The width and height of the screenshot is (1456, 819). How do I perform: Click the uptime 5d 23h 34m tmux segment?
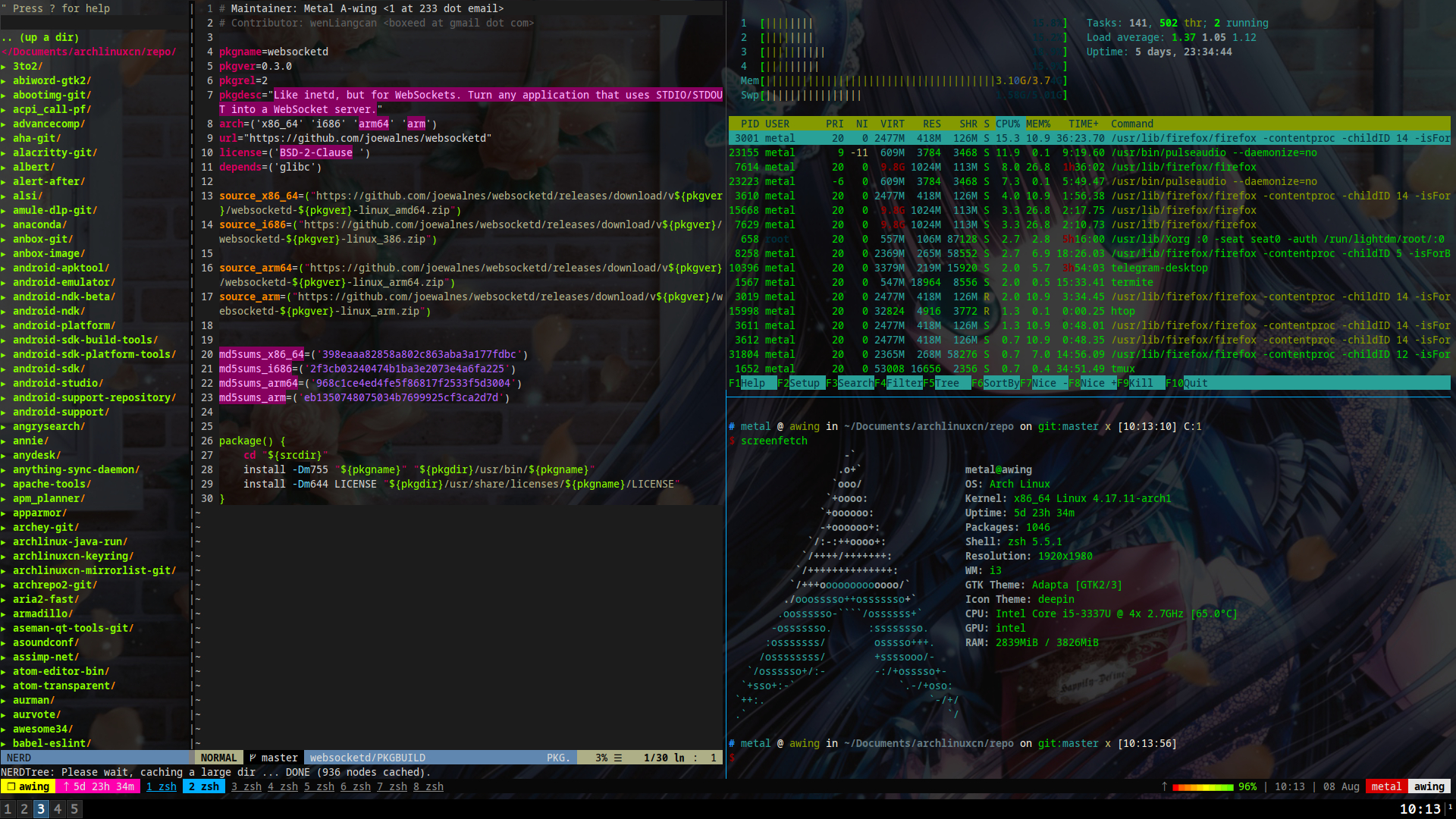pos(99,787)
